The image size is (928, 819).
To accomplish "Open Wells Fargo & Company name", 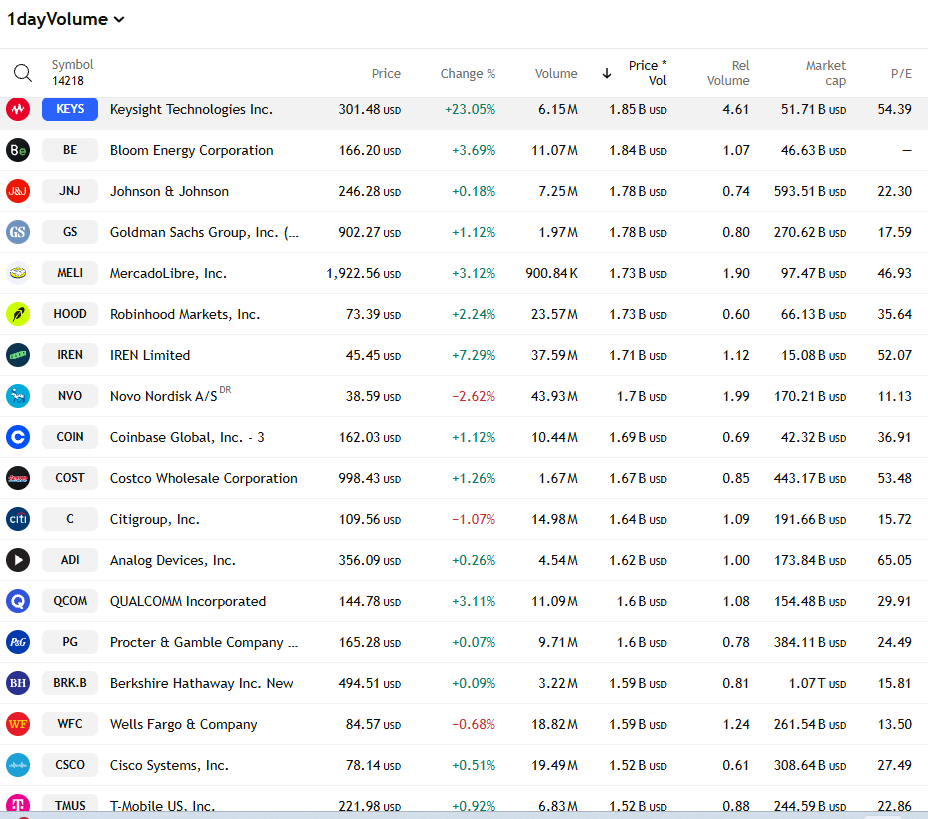I will tap(183, 724).
